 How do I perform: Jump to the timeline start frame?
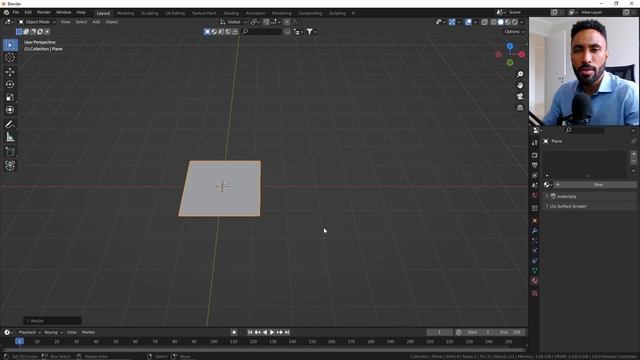(x=250, y=332)
